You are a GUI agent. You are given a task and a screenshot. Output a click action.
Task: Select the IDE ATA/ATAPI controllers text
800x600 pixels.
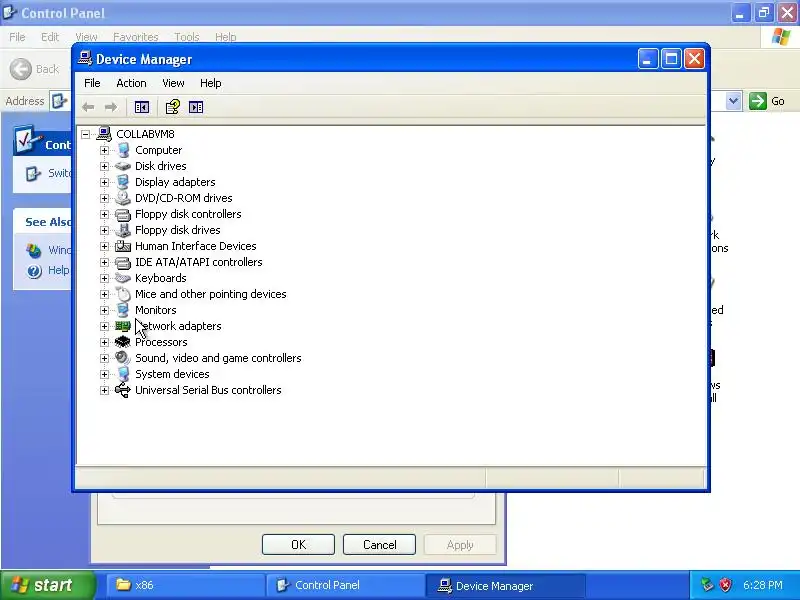(198, 262)
